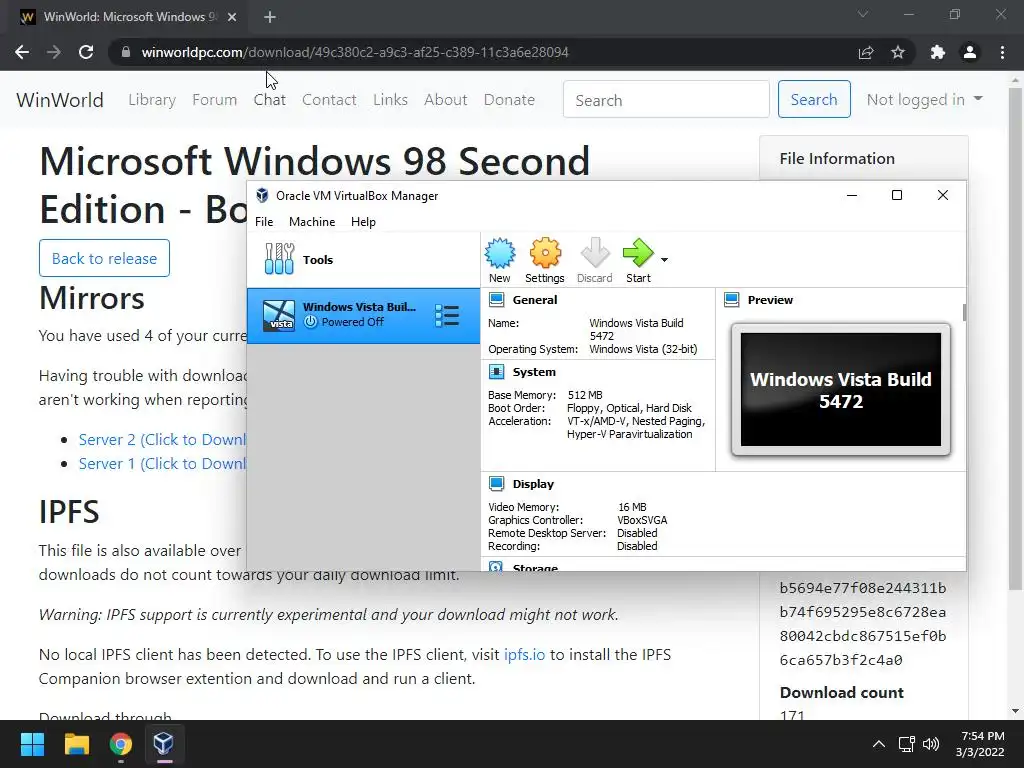1024x768 pixels.
Task: Click the Back to release button
Action: 104,259
